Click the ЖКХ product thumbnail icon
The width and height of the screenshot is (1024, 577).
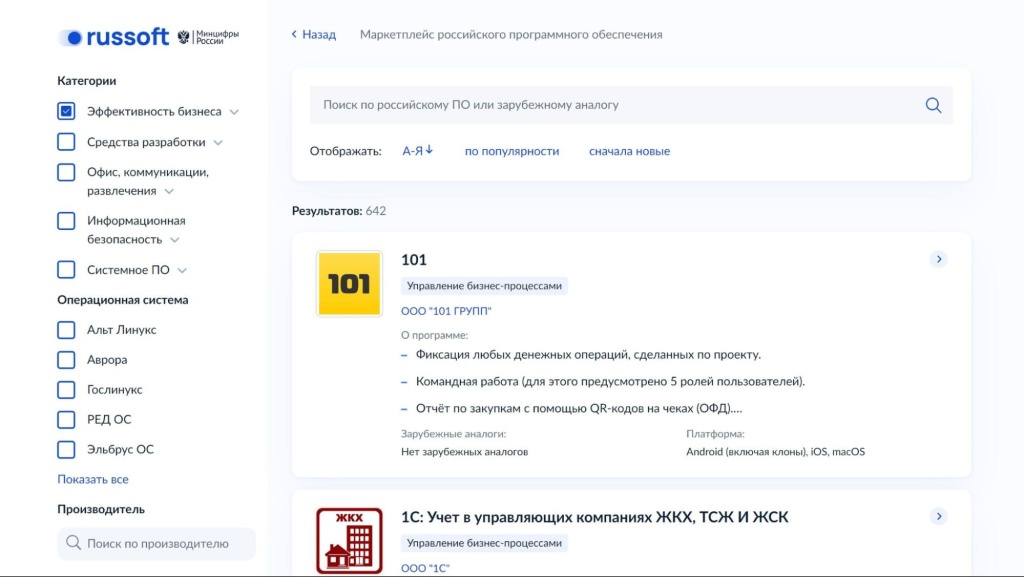pyautogui.click(x=348, y=540)
